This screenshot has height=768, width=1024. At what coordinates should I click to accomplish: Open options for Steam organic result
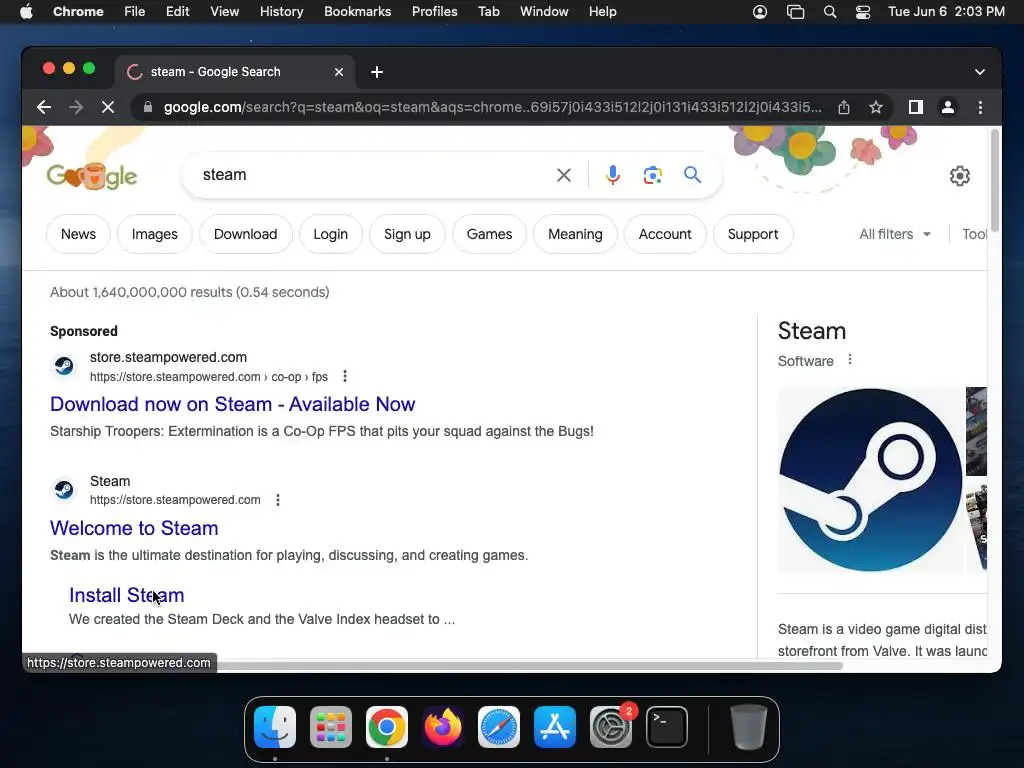[278, 500]
